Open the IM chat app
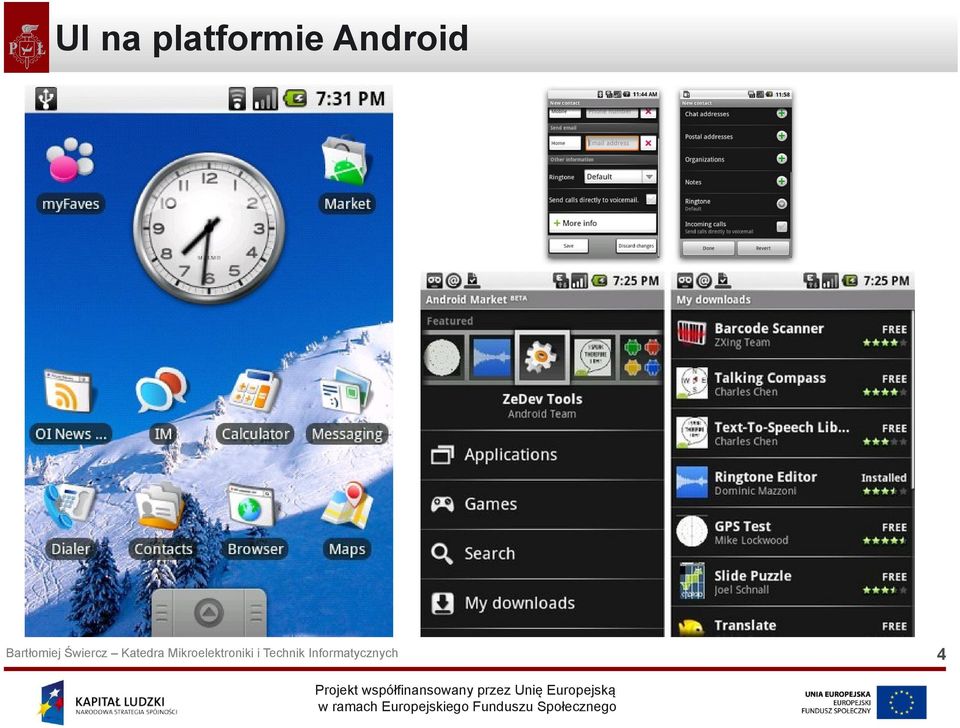Screen dimensions: 960x728 pos(162,405)
